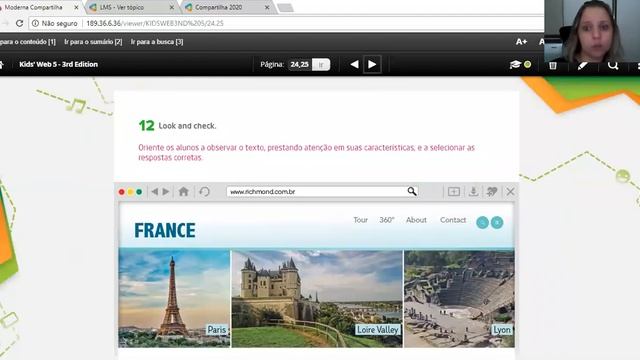The width and height of the screenshot is (640, 360).
Task: Open the Paris Eiffel Tower photo
Action: click(x=174, y=299)
